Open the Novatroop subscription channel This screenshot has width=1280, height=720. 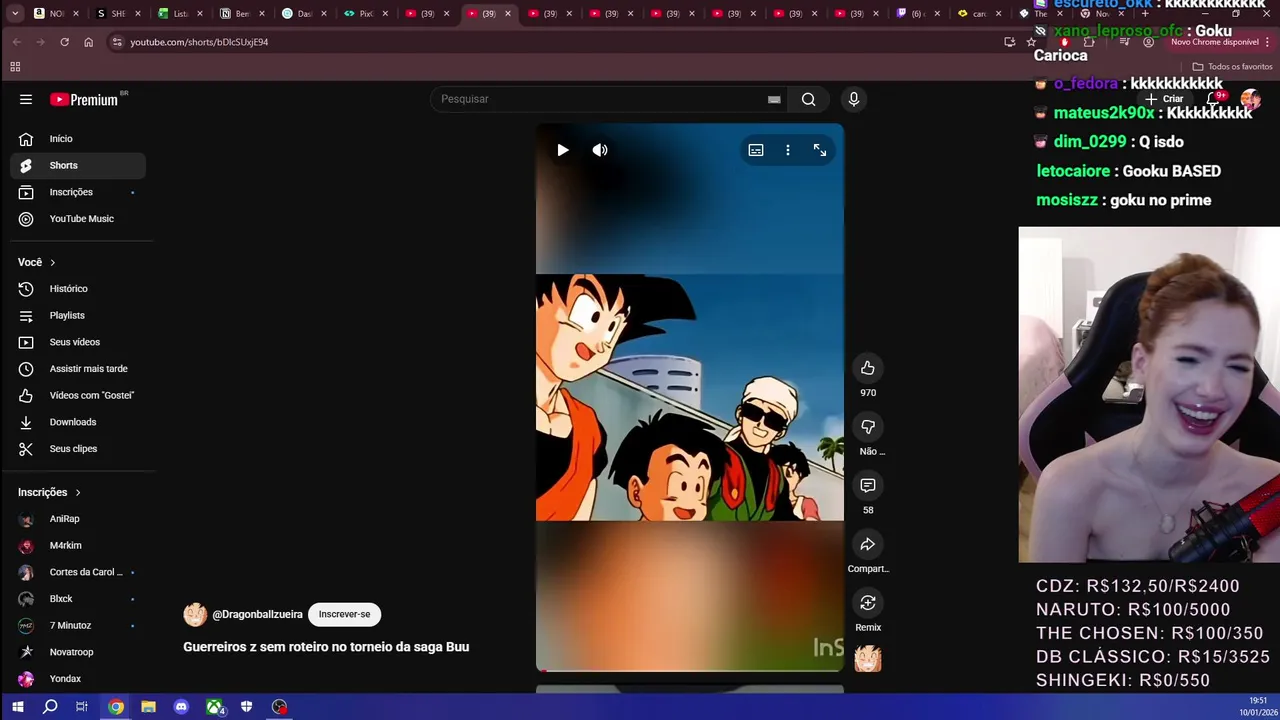point(78,652)
